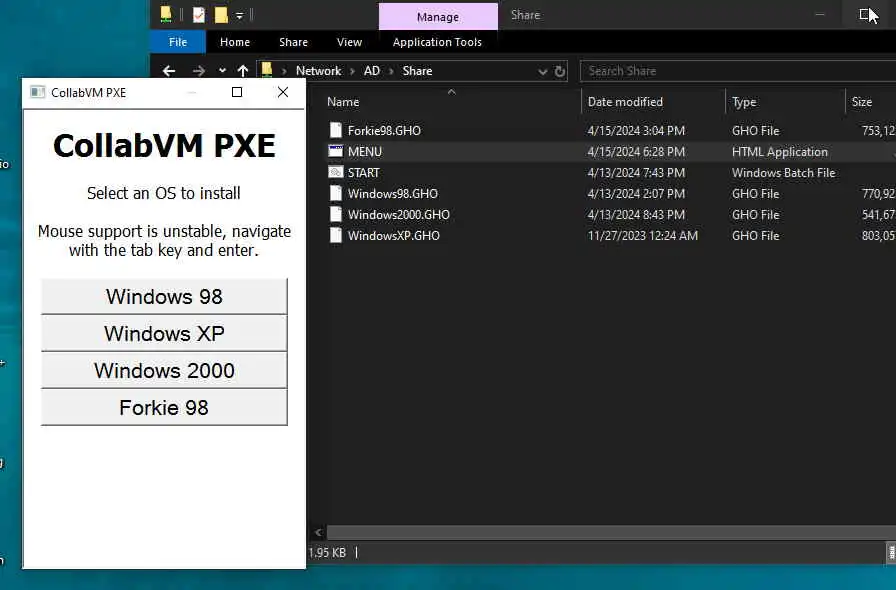Expand the chevron after AD in breadcrumb
896x590 pixels.
tap(391, 71)
